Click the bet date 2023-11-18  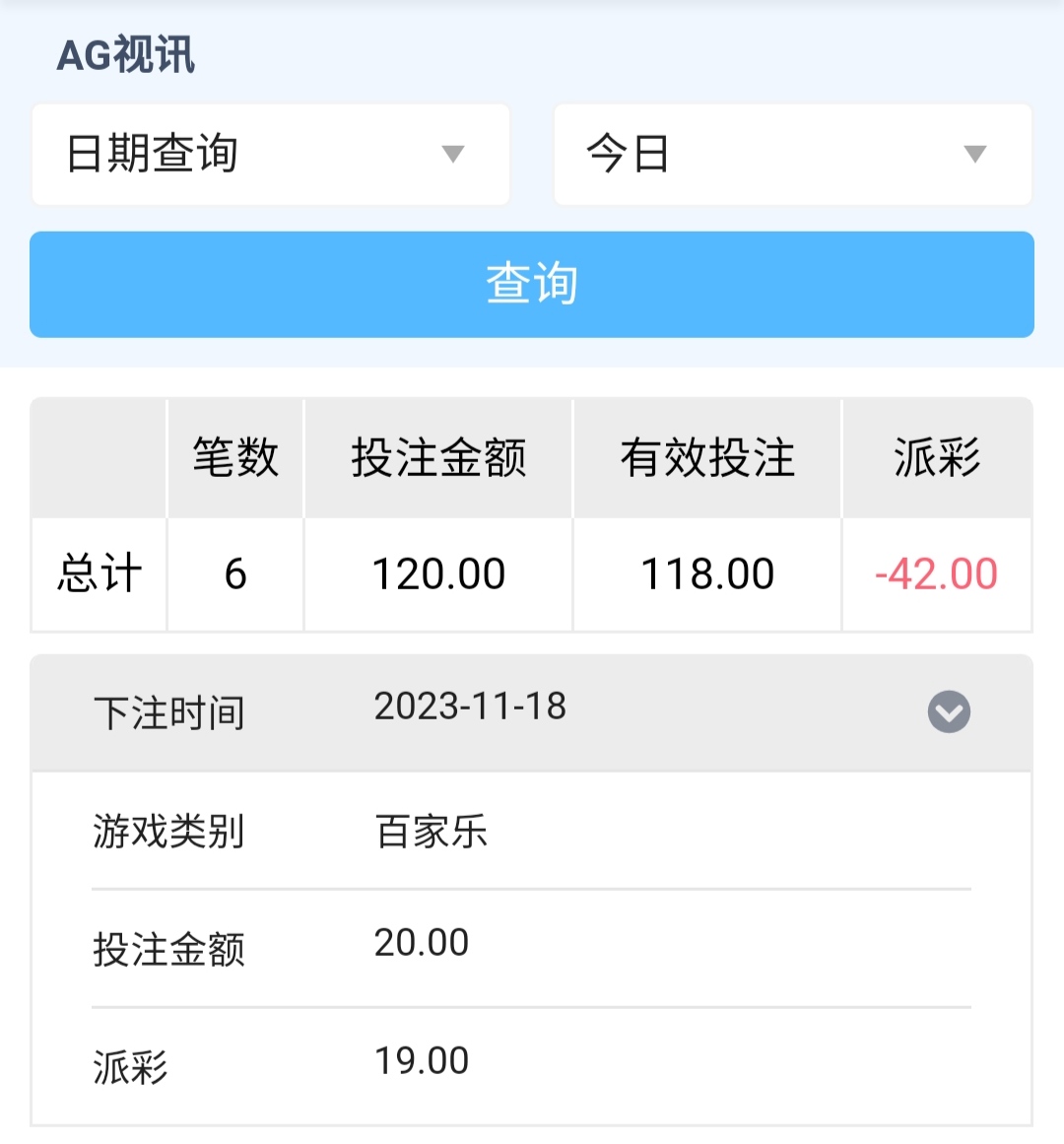(x=470, y=707)
